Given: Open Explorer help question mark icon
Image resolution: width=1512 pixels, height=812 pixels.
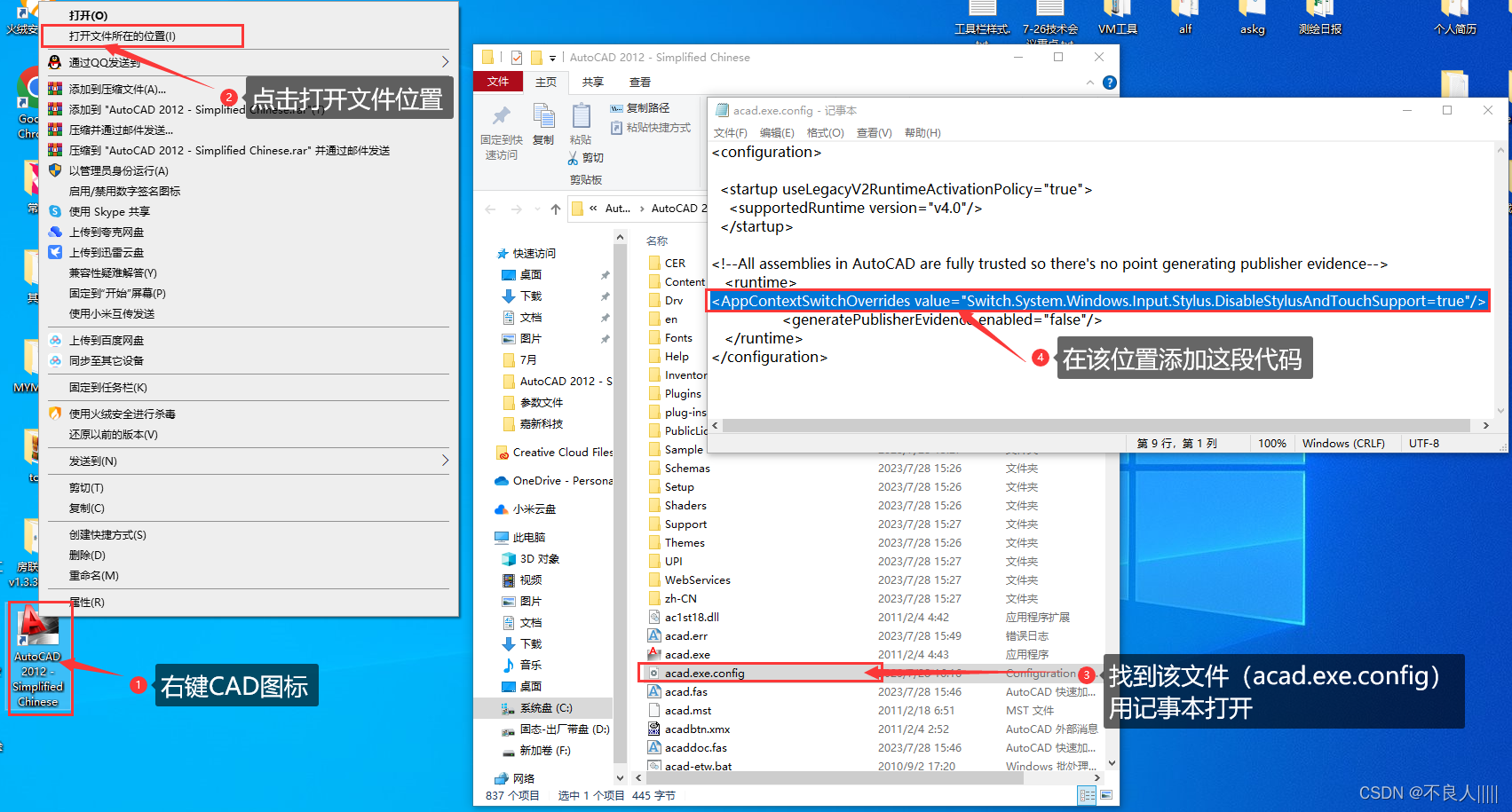Looking at the screenshot, I should [x=1109, y=83].
